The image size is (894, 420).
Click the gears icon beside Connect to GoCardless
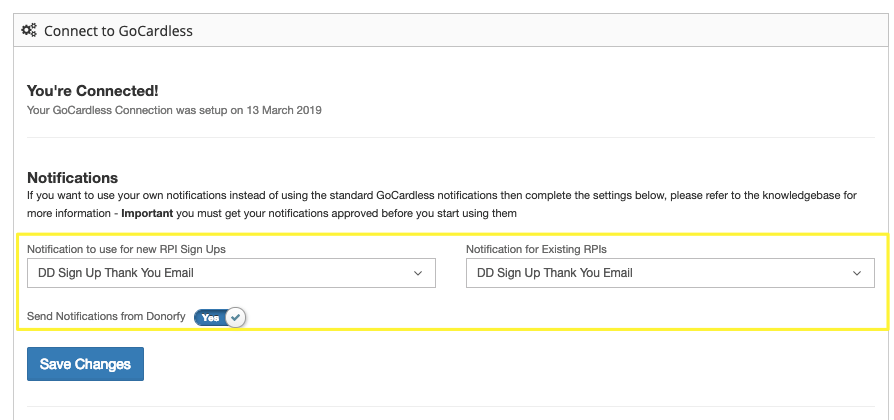[x=29, y=31]
